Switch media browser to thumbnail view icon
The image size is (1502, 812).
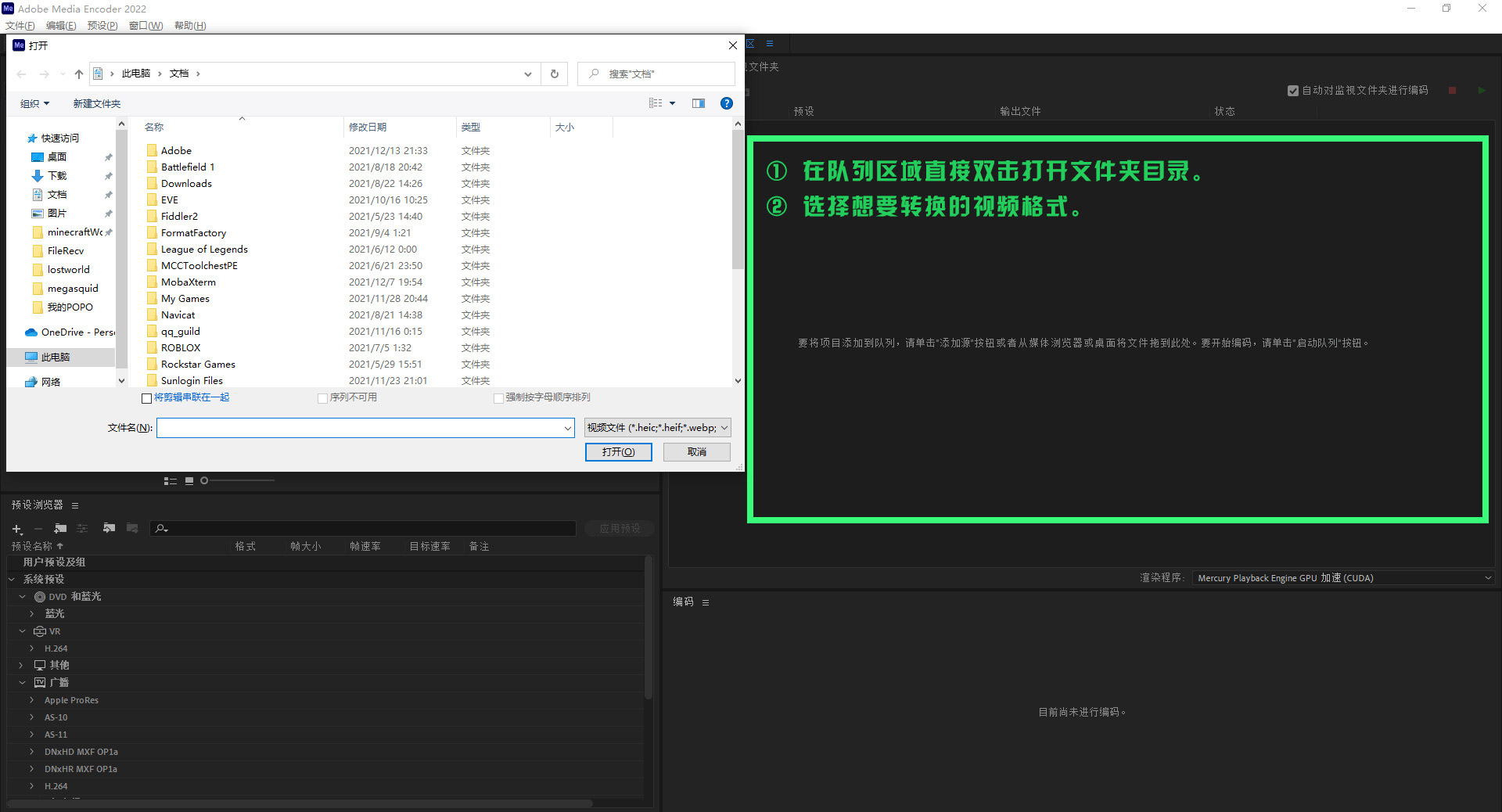[189, 481]
